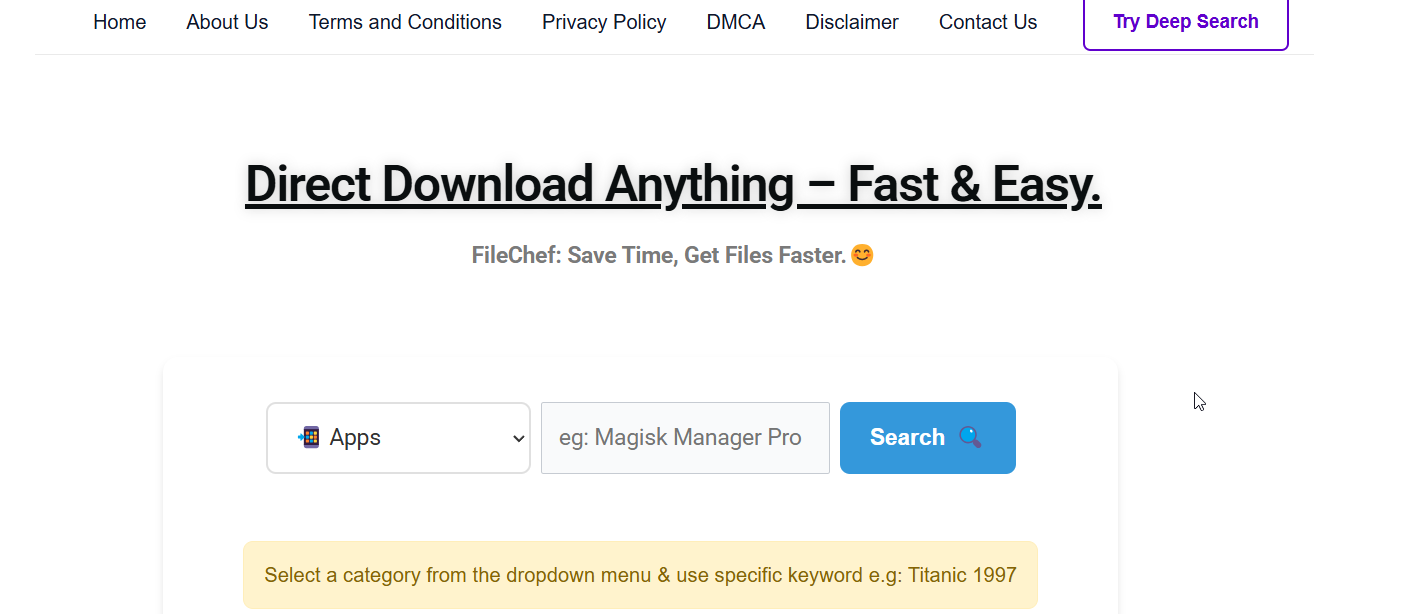View the Privacy Policy page
The height and width of the screenshot is (614, 1406).
coord(604,21)
